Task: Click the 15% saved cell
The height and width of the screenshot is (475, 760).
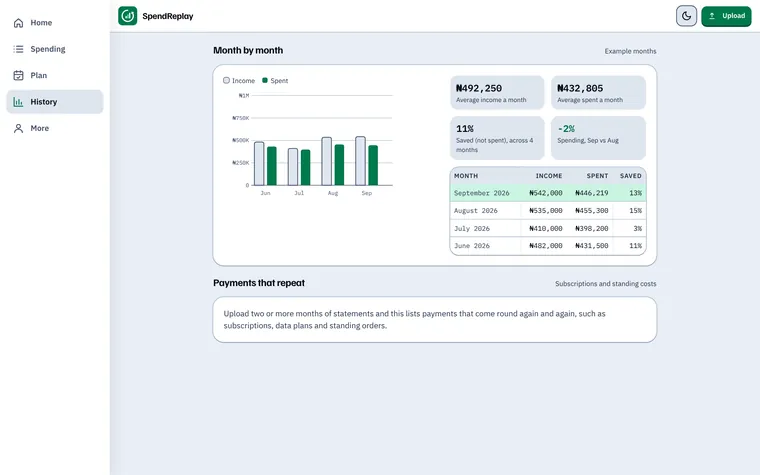Action: pos(635,211)
